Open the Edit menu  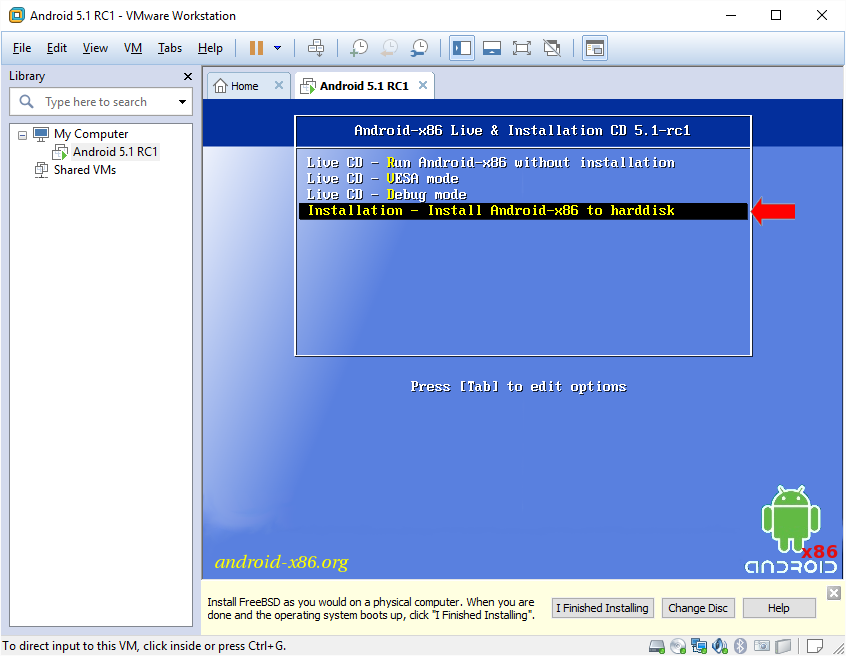[x=57, y=48]
